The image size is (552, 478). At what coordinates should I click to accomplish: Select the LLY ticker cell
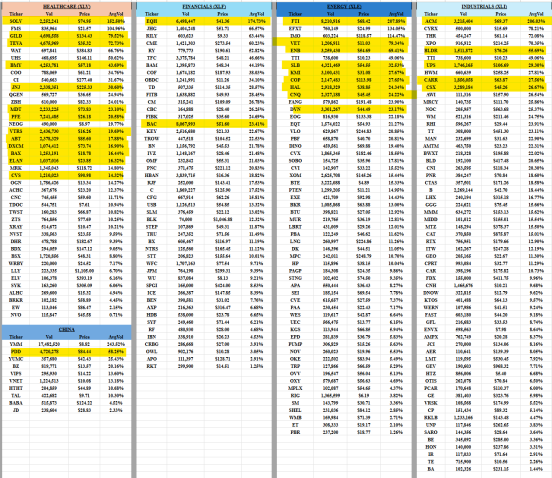16,271
